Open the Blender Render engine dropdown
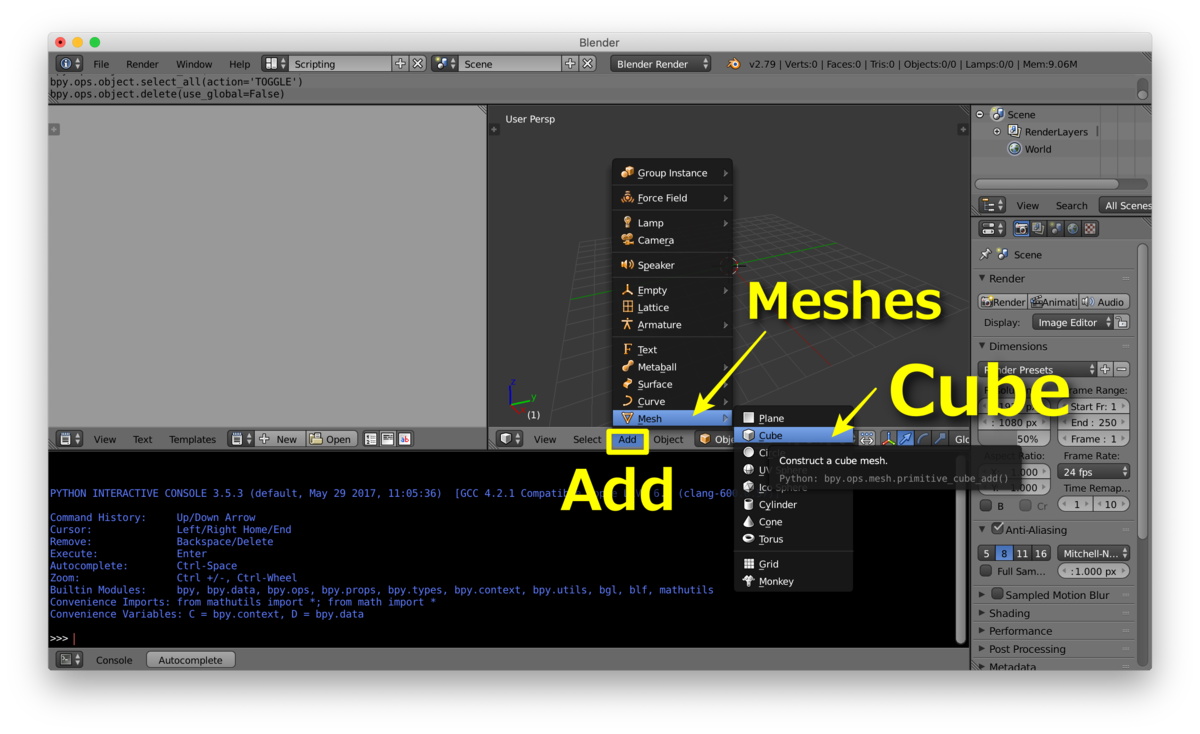Image resolution: width=1200 pixels, height=734 pixels. tap(661, 64)
